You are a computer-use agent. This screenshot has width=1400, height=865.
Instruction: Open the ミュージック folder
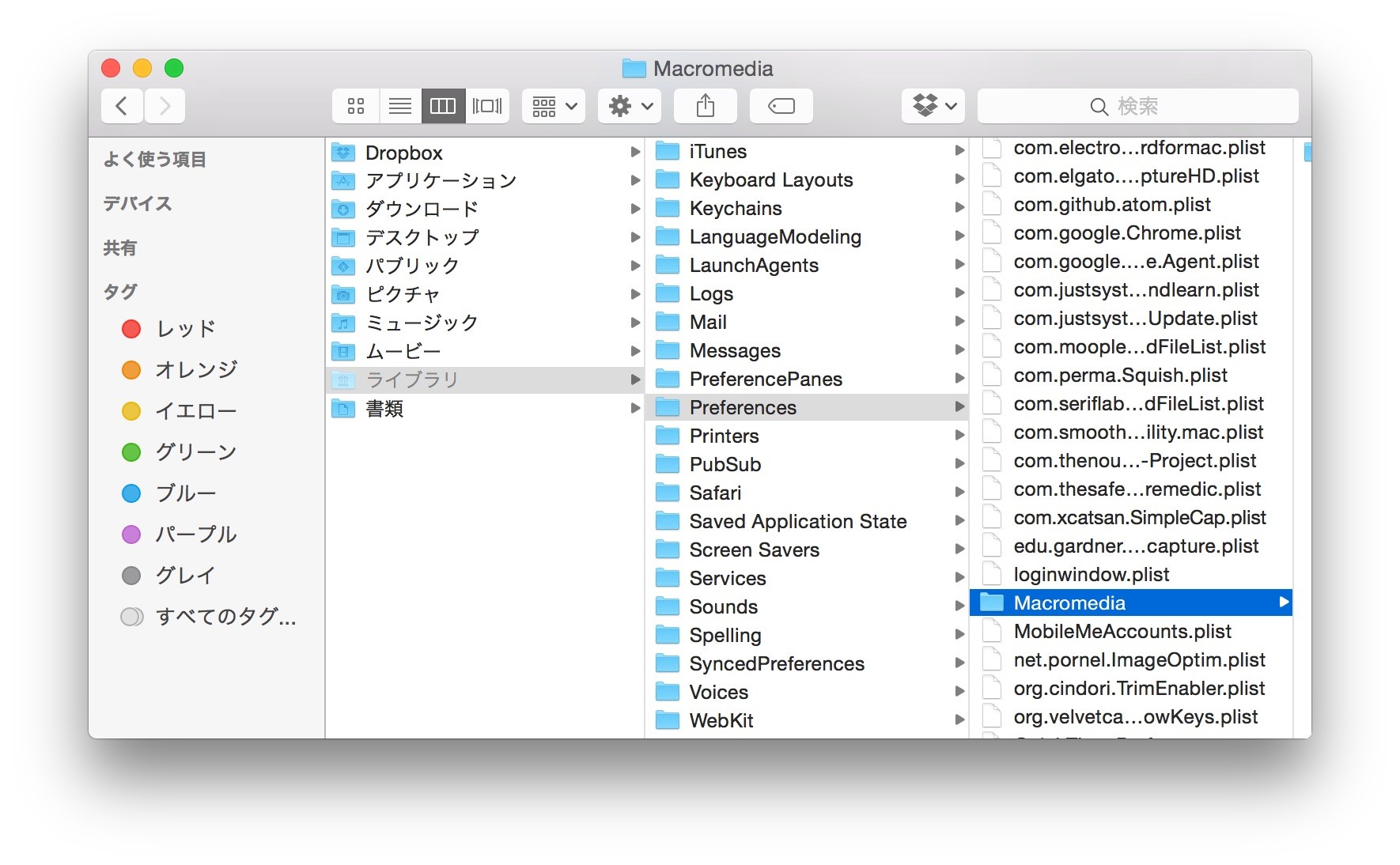[x=486, y=323]
